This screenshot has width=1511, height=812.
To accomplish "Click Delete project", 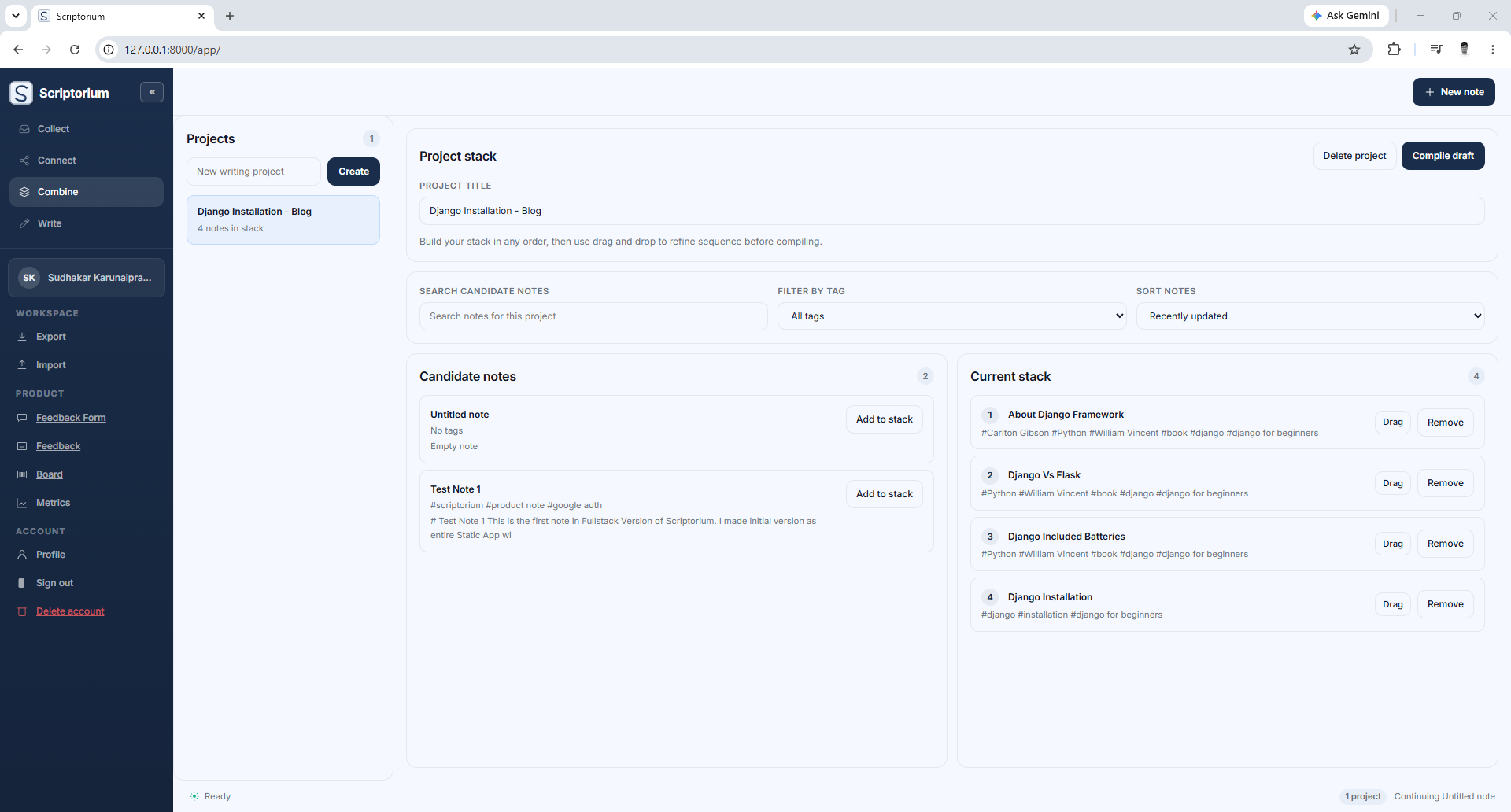I will click(1354, 156).
